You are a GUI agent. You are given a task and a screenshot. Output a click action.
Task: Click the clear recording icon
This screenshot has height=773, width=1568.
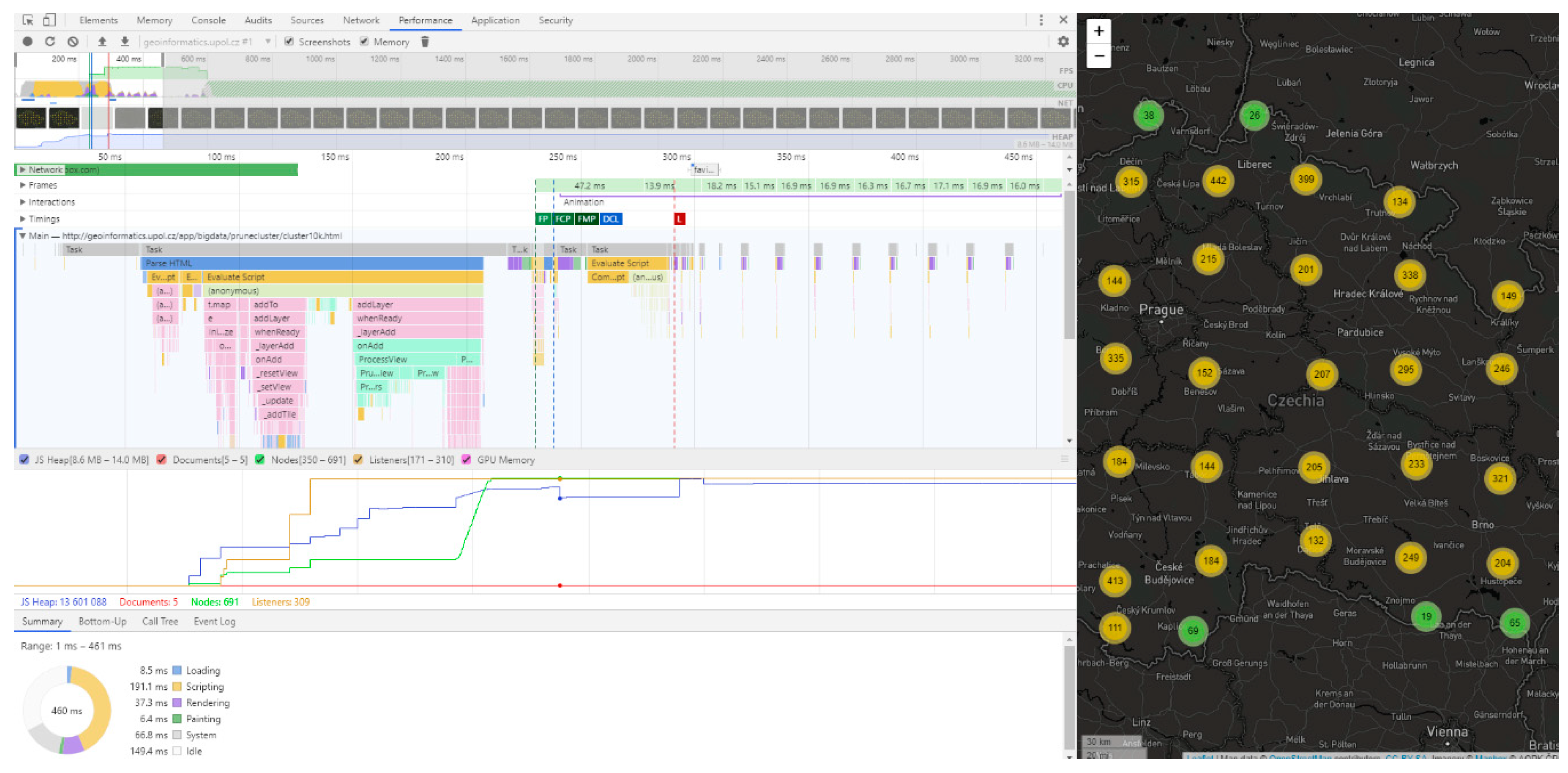(x=73, y=42)
